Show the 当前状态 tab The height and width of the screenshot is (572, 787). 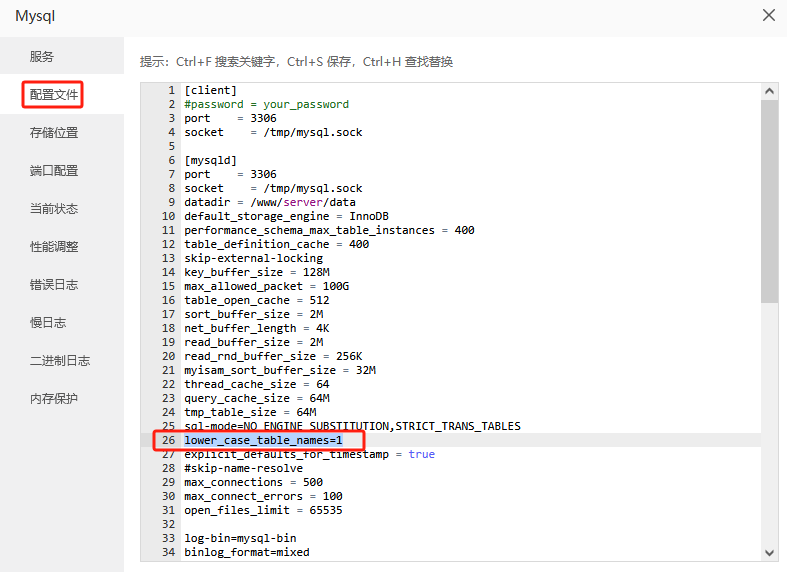point(54,208)
